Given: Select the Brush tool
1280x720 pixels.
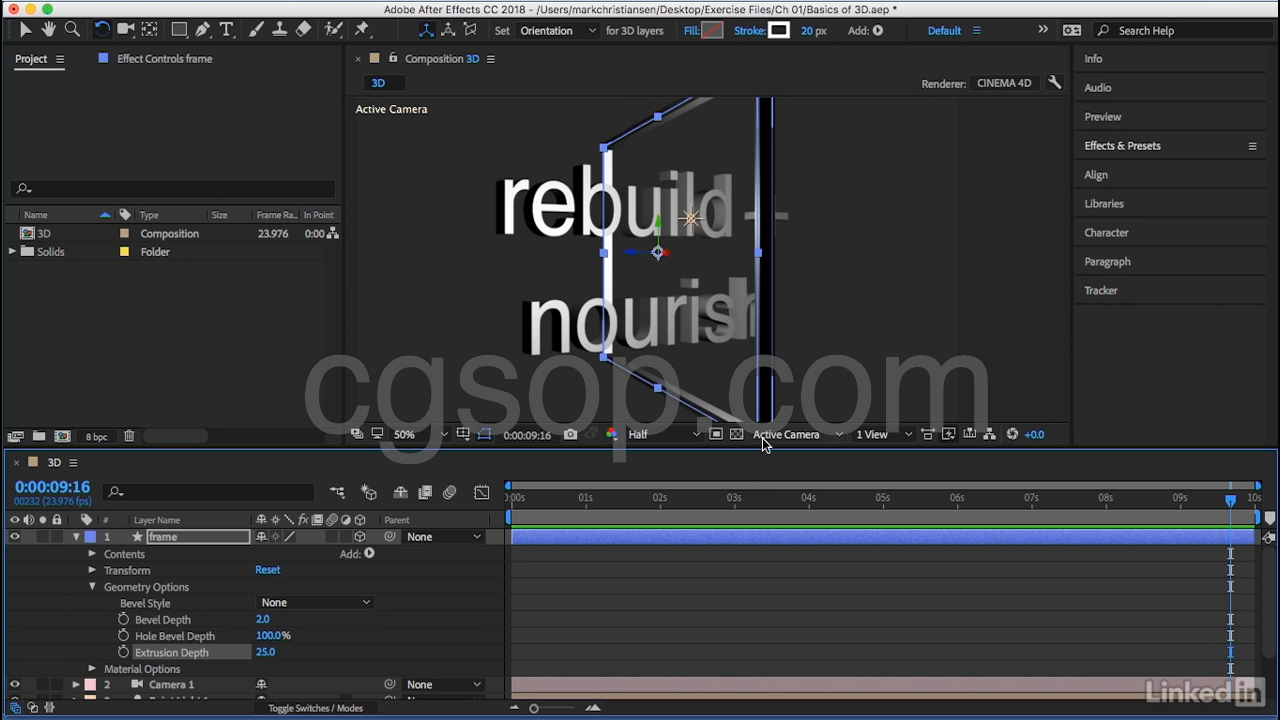Looking at the screenshot, I should click(256, 30).
